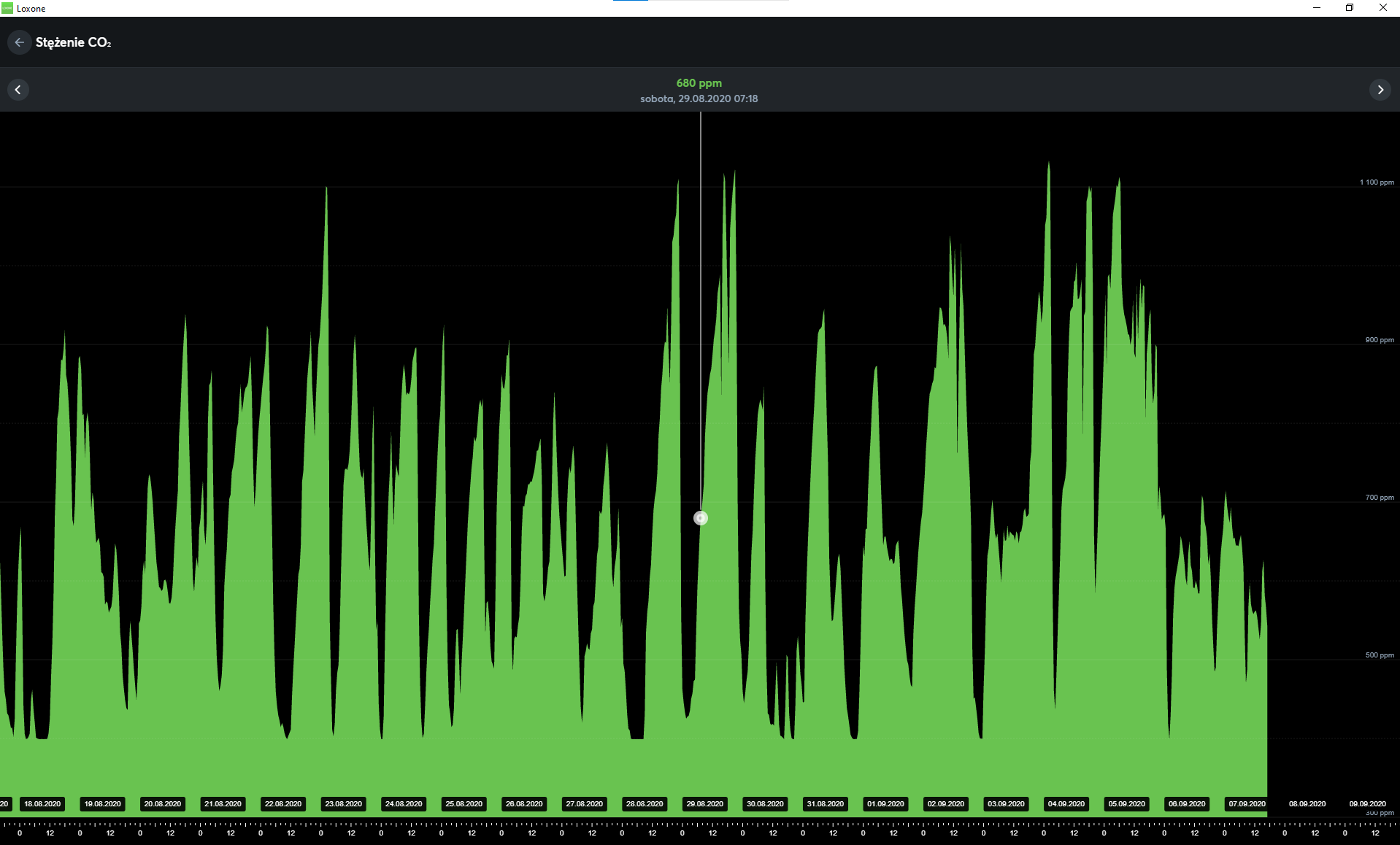The height and width of the screenshot is (845, 1400).
Task: Restore down the Loxone window
Action: click(x=1350, y=8)
